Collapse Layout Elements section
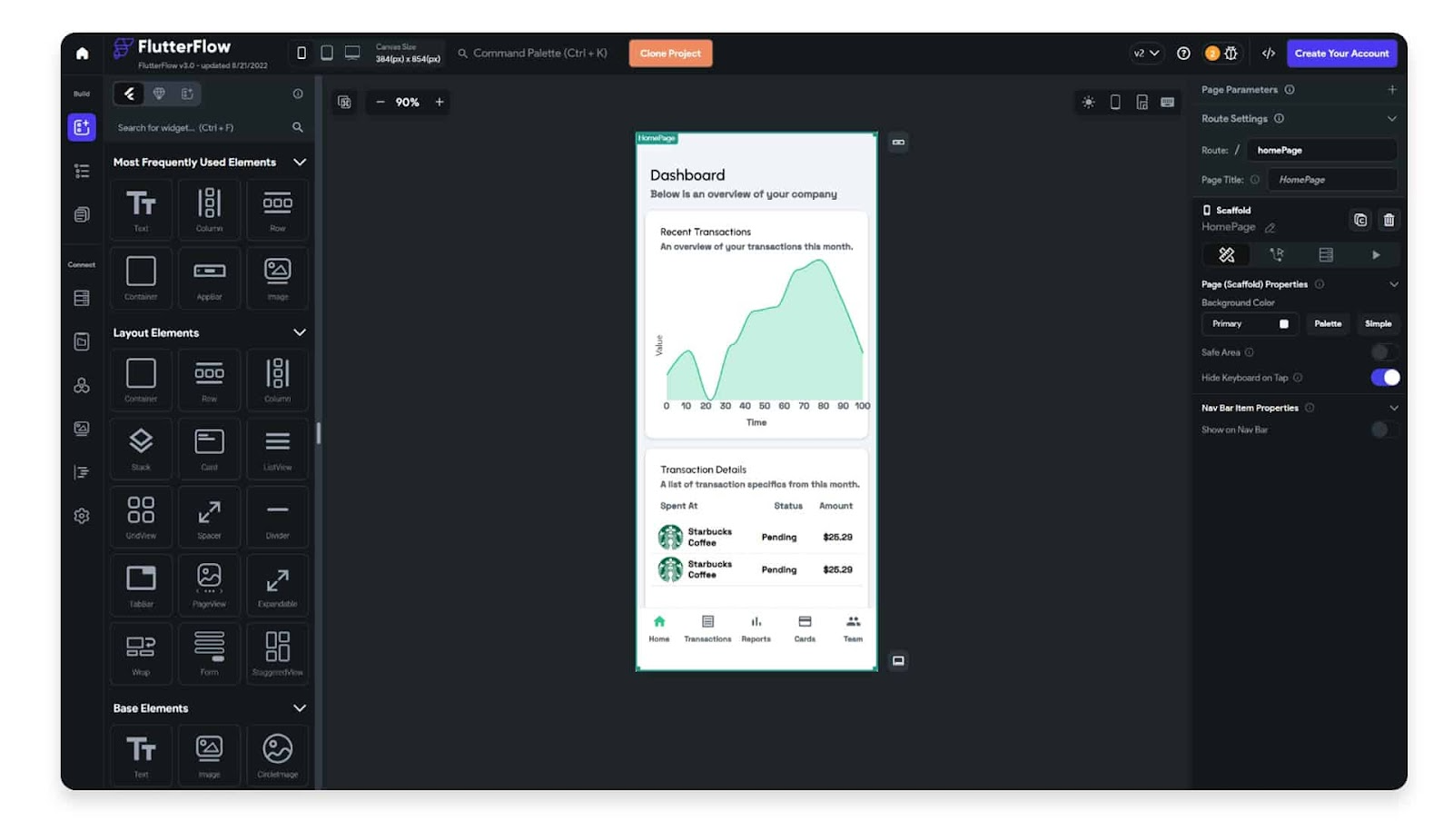1453x840 pixels. (x=300, y=332)
